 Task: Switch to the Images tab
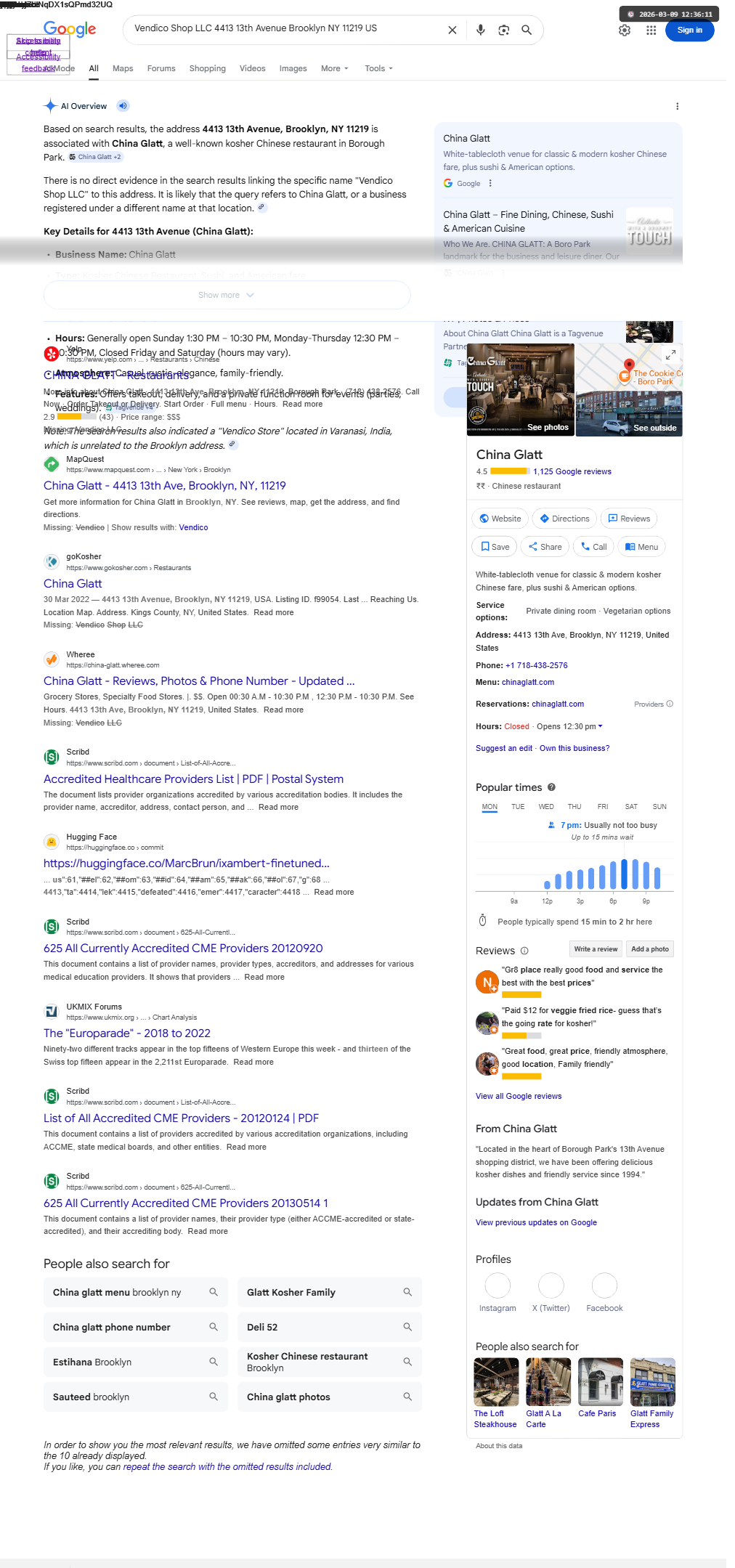click(293, 68)
